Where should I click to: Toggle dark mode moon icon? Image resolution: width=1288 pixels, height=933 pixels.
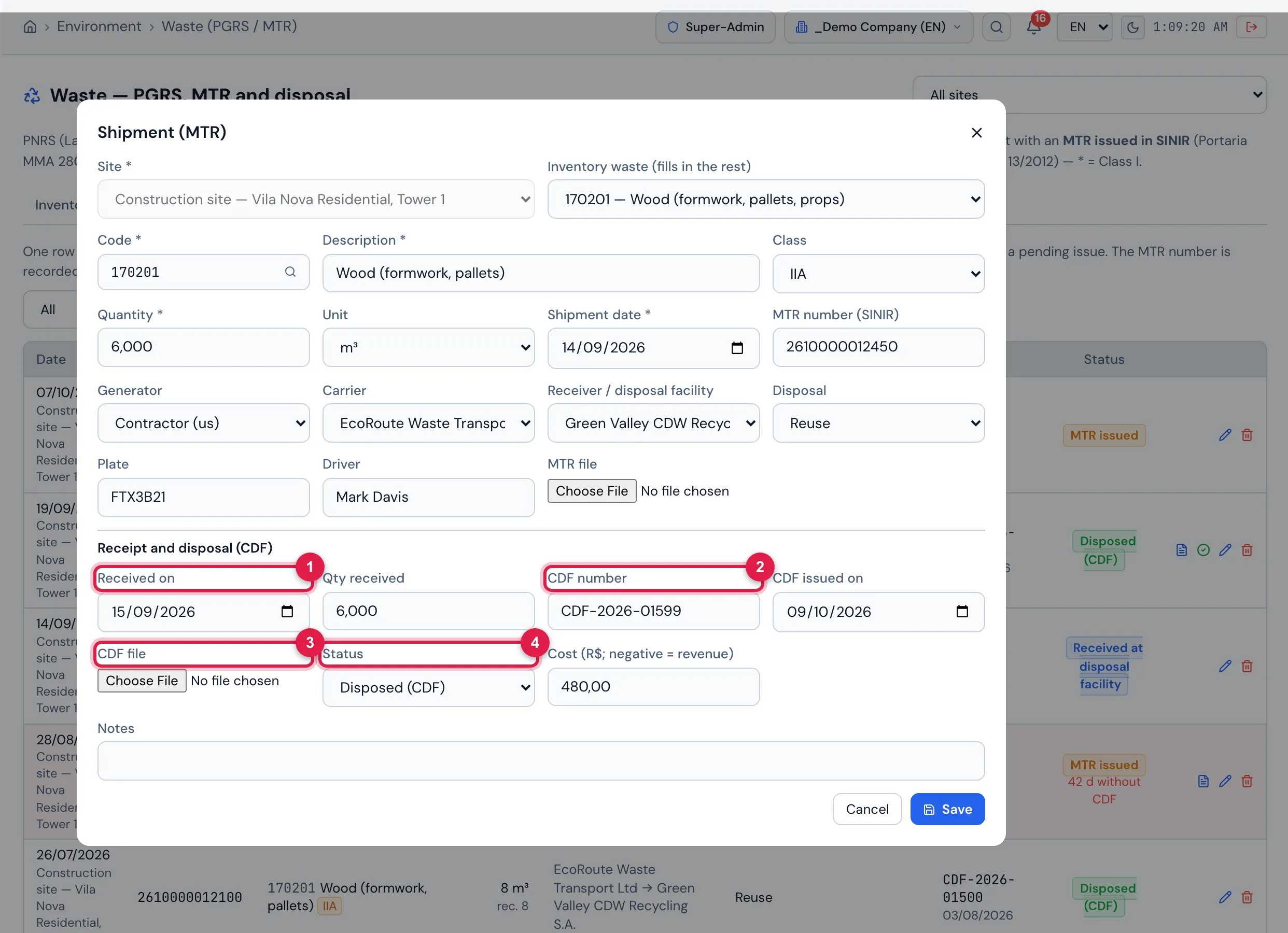click(x=1132, y=27)
